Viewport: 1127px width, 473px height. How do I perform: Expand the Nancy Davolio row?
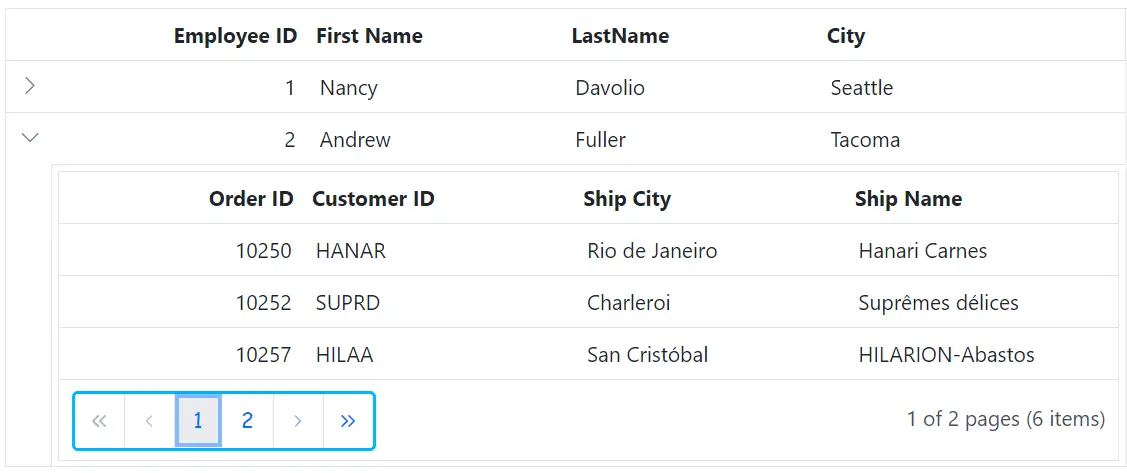click(x=30, y=87)
